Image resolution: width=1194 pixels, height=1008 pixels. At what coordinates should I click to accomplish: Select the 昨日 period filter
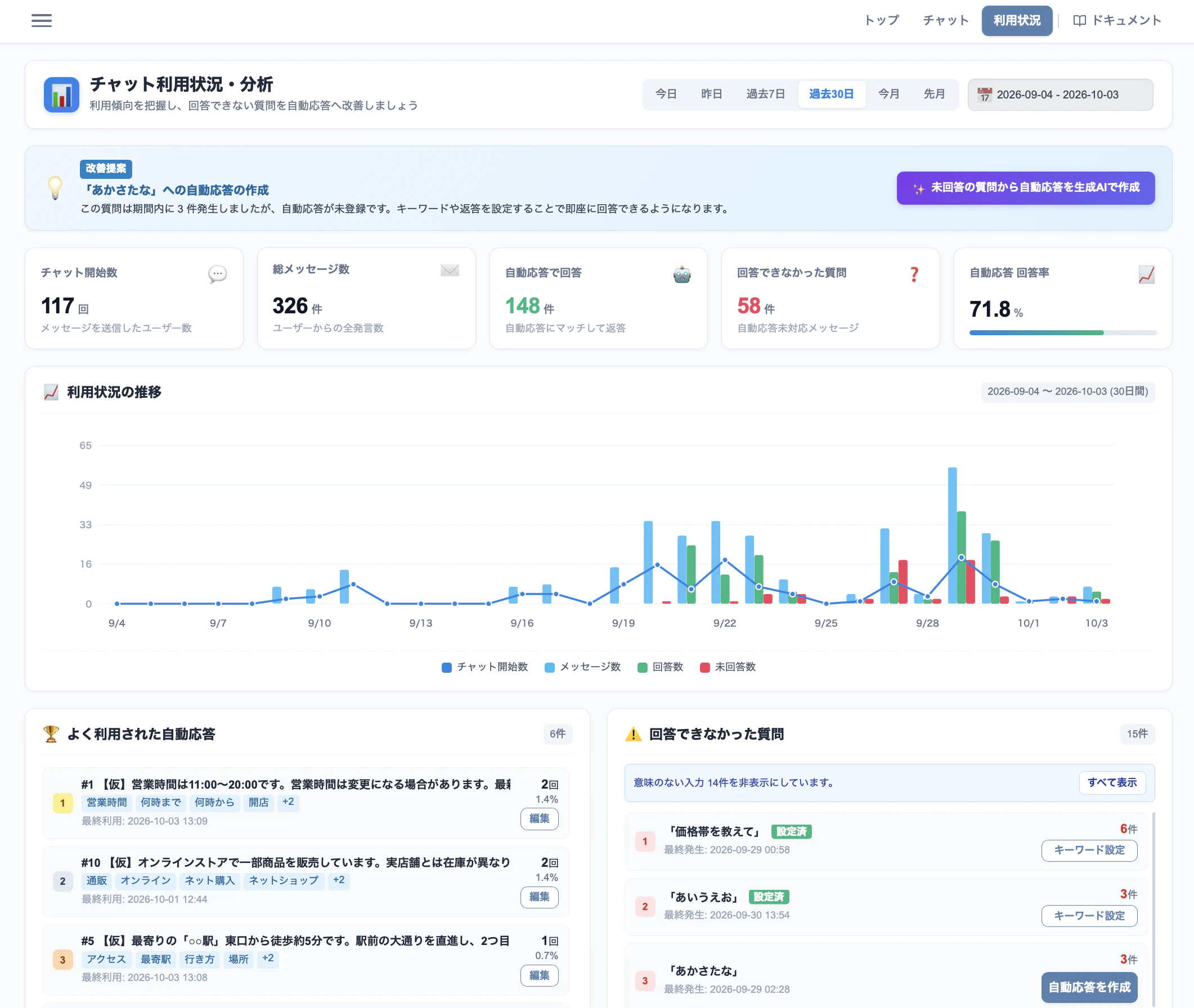712,94
